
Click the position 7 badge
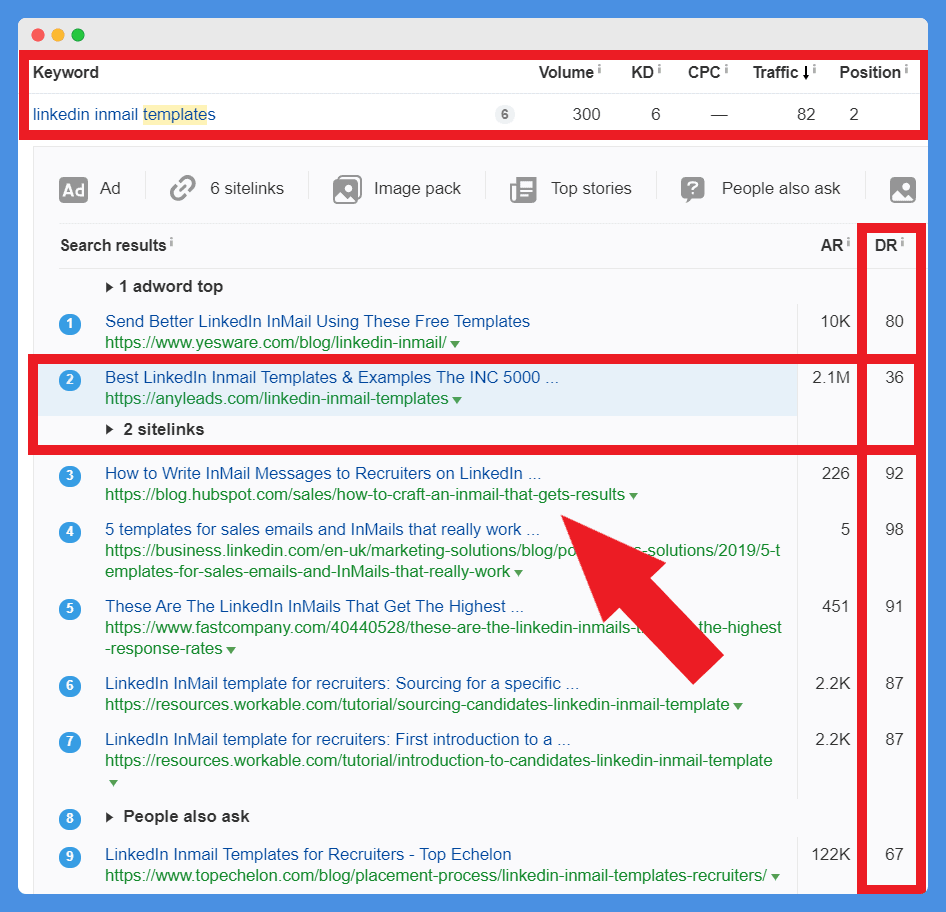pyautogui.click(x=70, y=742)
